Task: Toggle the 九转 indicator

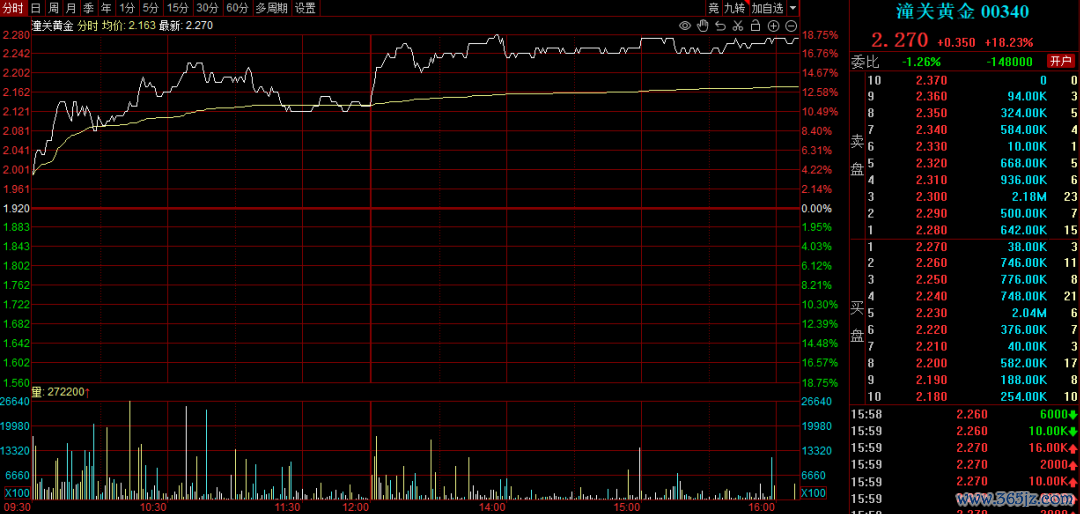Action: [735, 8]
